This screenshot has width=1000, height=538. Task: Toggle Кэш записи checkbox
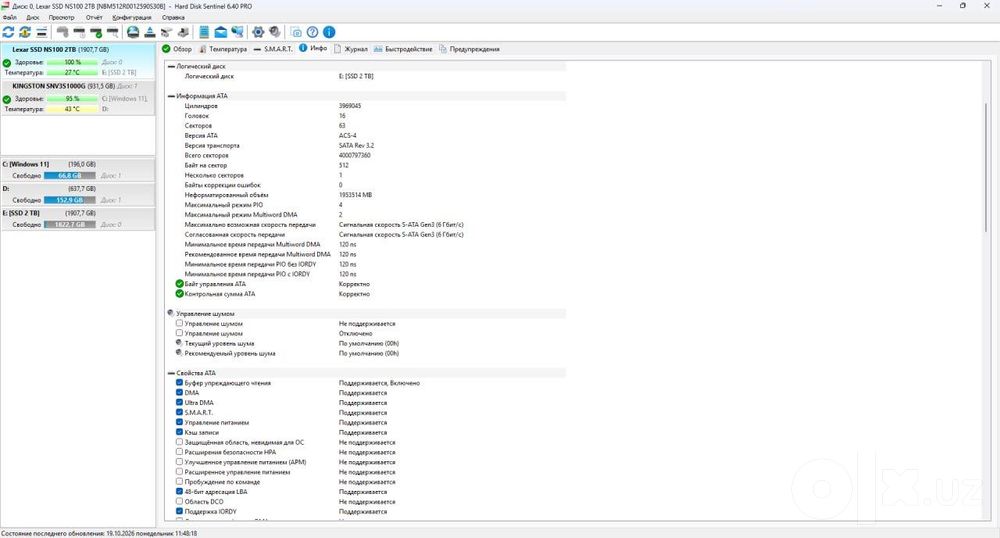tap(179, 432)
